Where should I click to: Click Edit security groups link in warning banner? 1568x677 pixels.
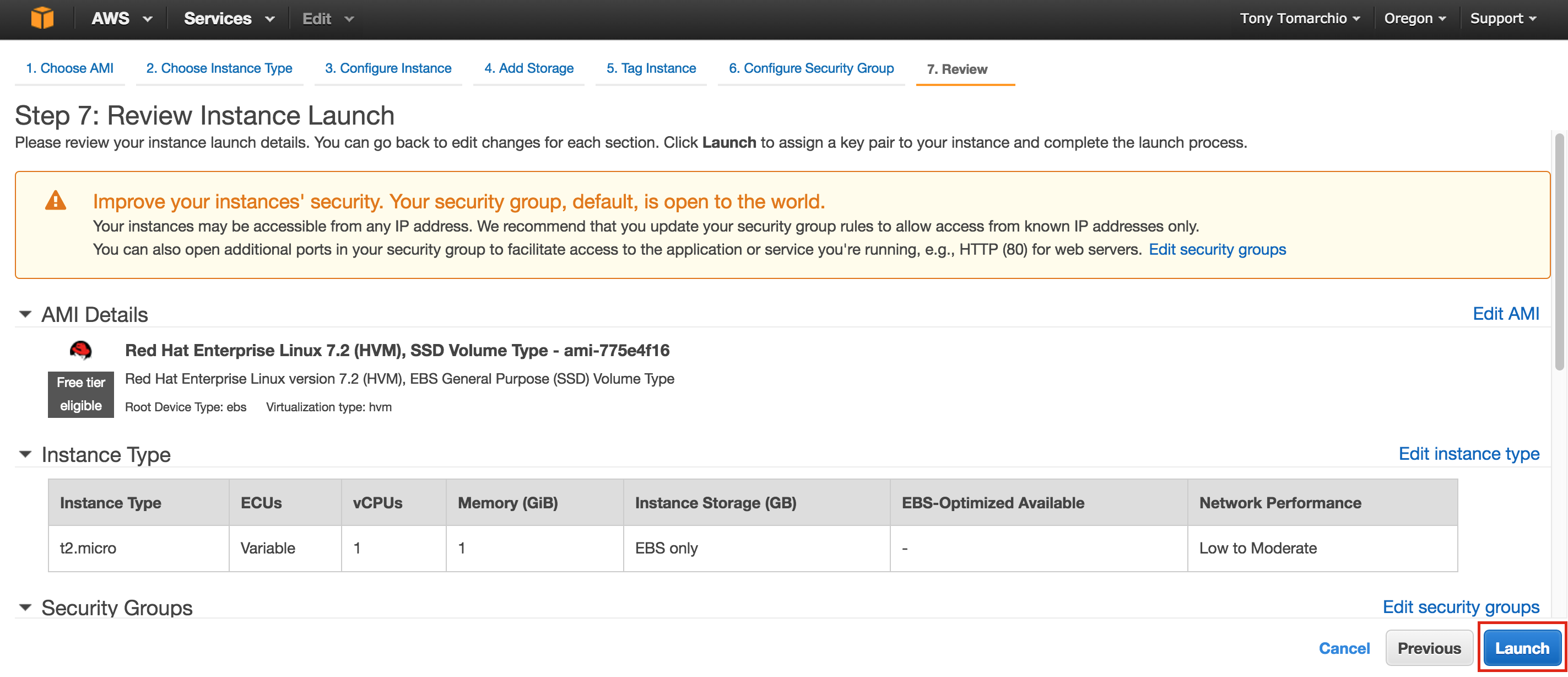pyautogui.click(x=1218, y=249)
